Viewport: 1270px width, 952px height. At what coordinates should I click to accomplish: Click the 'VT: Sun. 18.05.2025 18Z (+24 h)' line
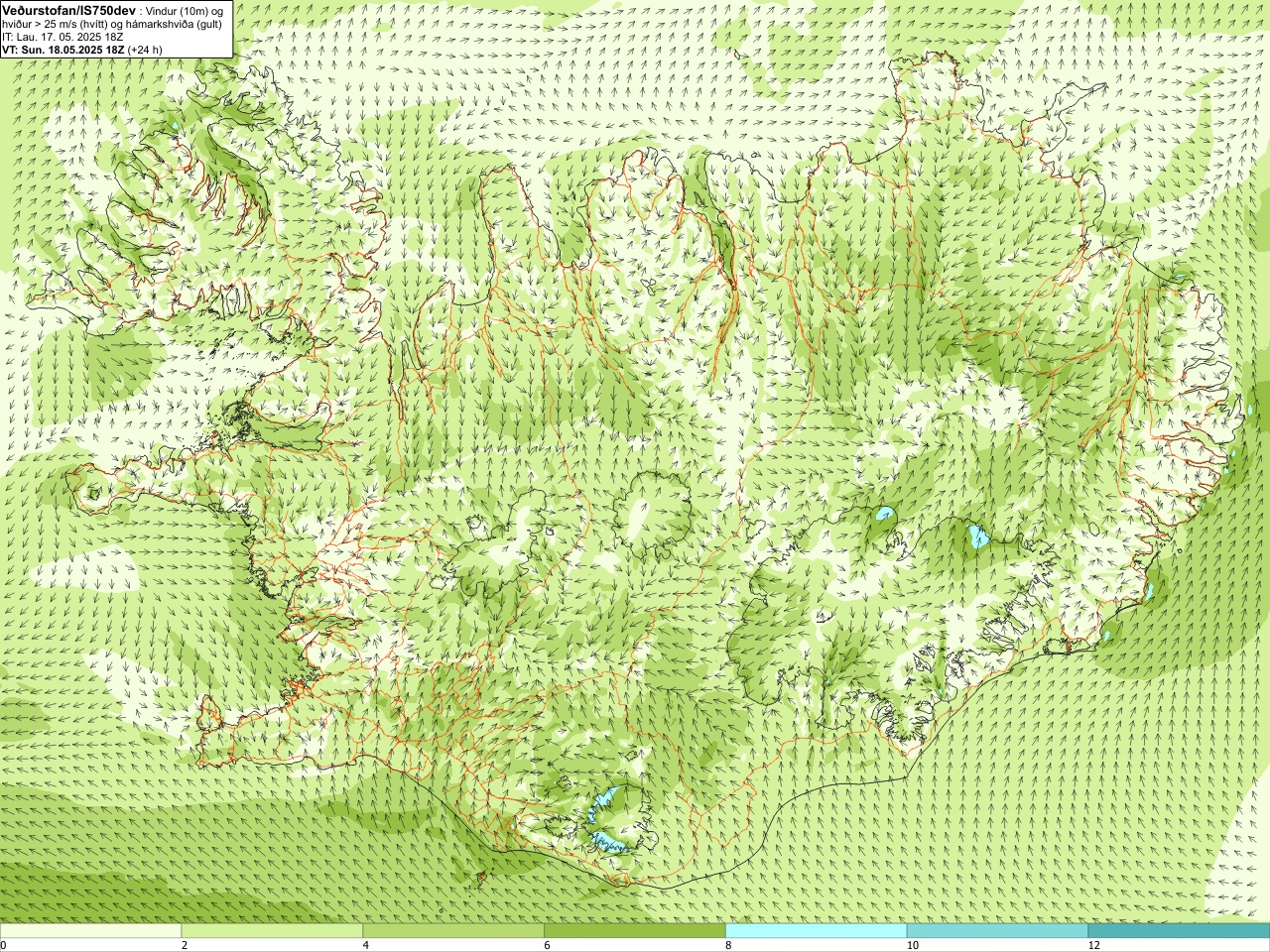click(82, 49)
